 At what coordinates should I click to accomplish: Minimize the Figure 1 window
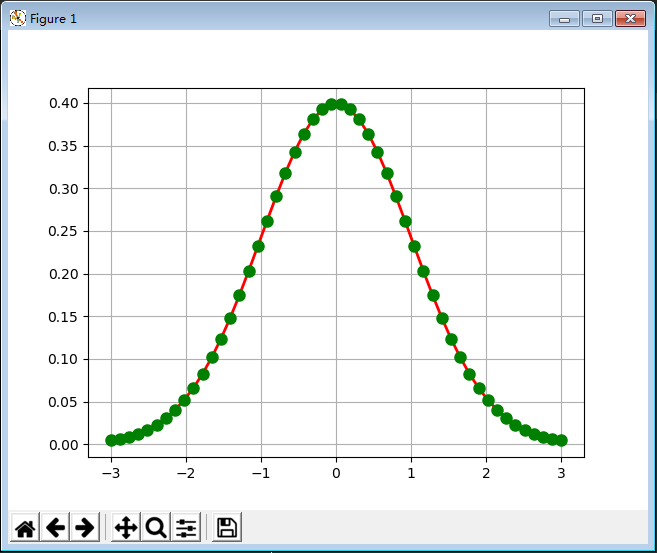(564, 19)
